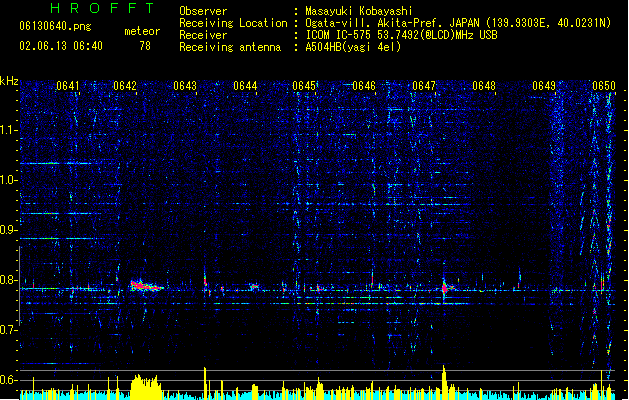Click the 0643 time marker

pos(185,86)
